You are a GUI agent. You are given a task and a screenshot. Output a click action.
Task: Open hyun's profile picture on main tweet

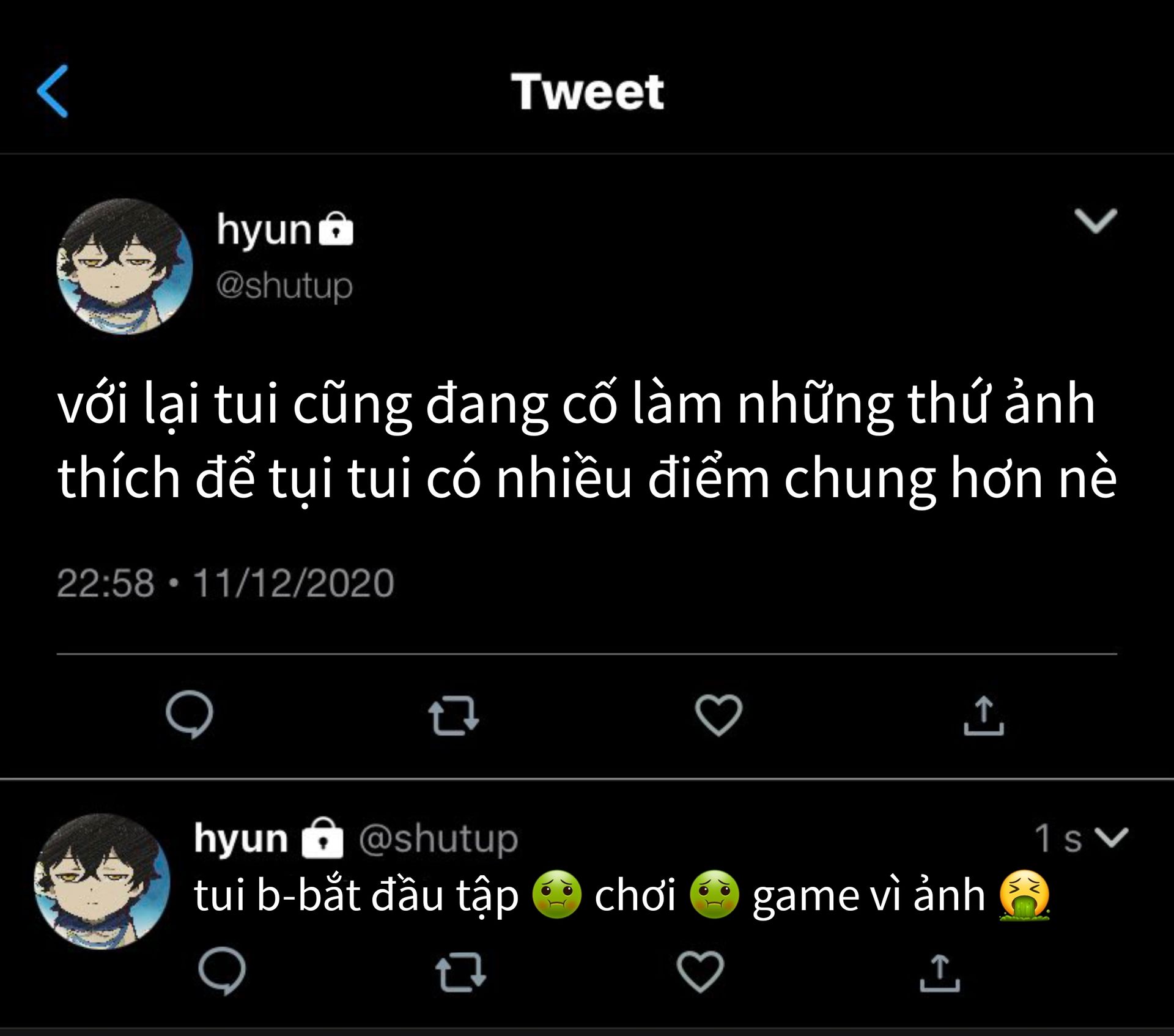(x=125, y=267)
